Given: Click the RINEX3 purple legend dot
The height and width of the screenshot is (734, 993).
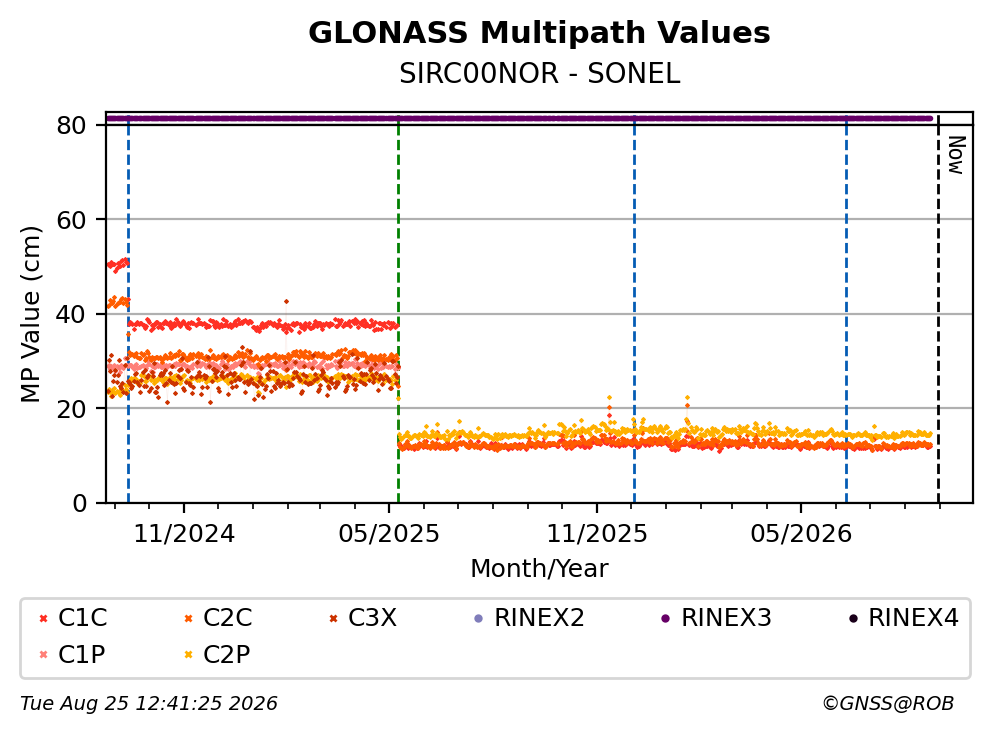Looking at the screenshot, I should (x=666, y=619).
